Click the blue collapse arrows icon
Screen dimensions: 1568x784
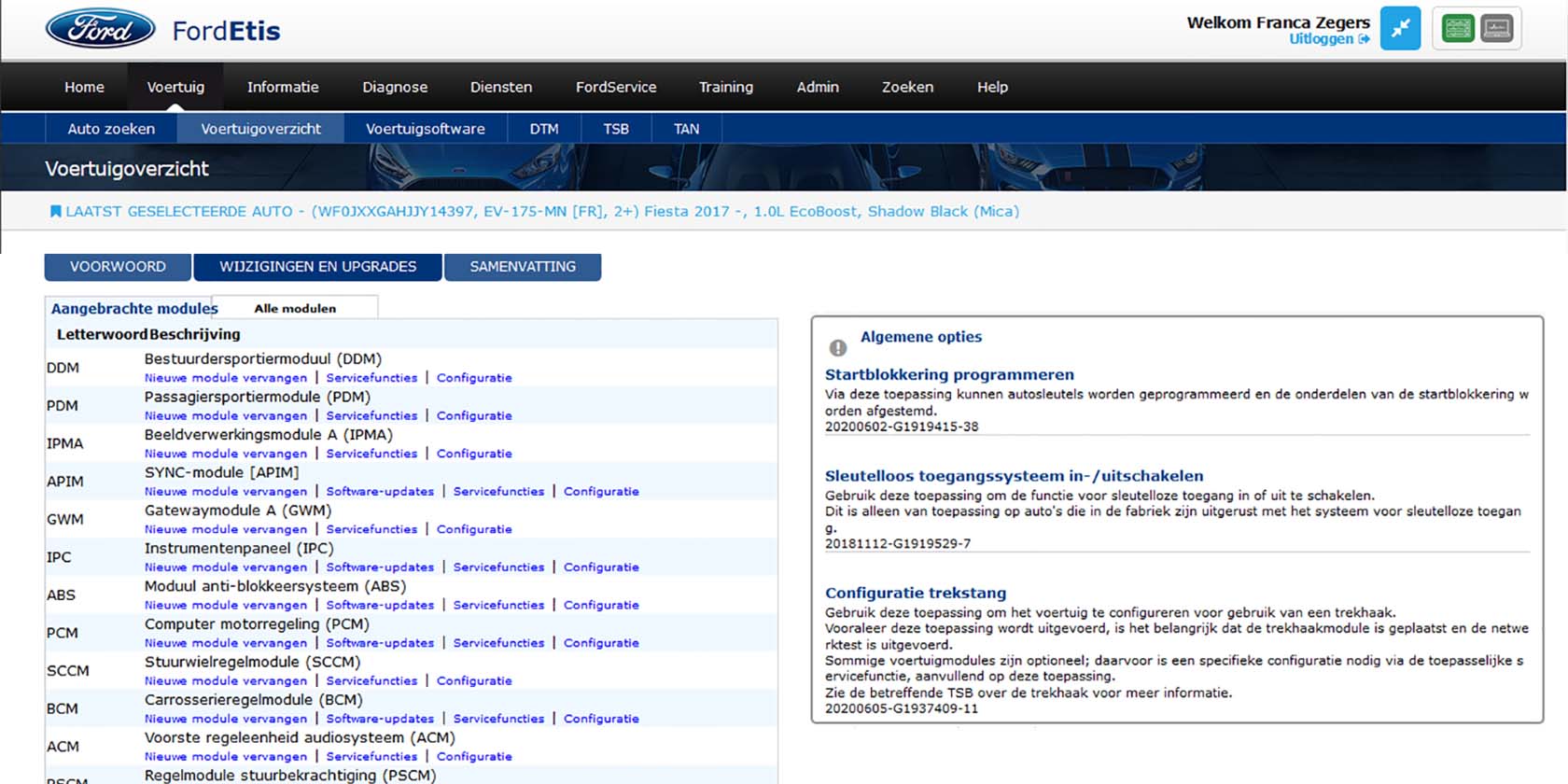(1400, 29)
